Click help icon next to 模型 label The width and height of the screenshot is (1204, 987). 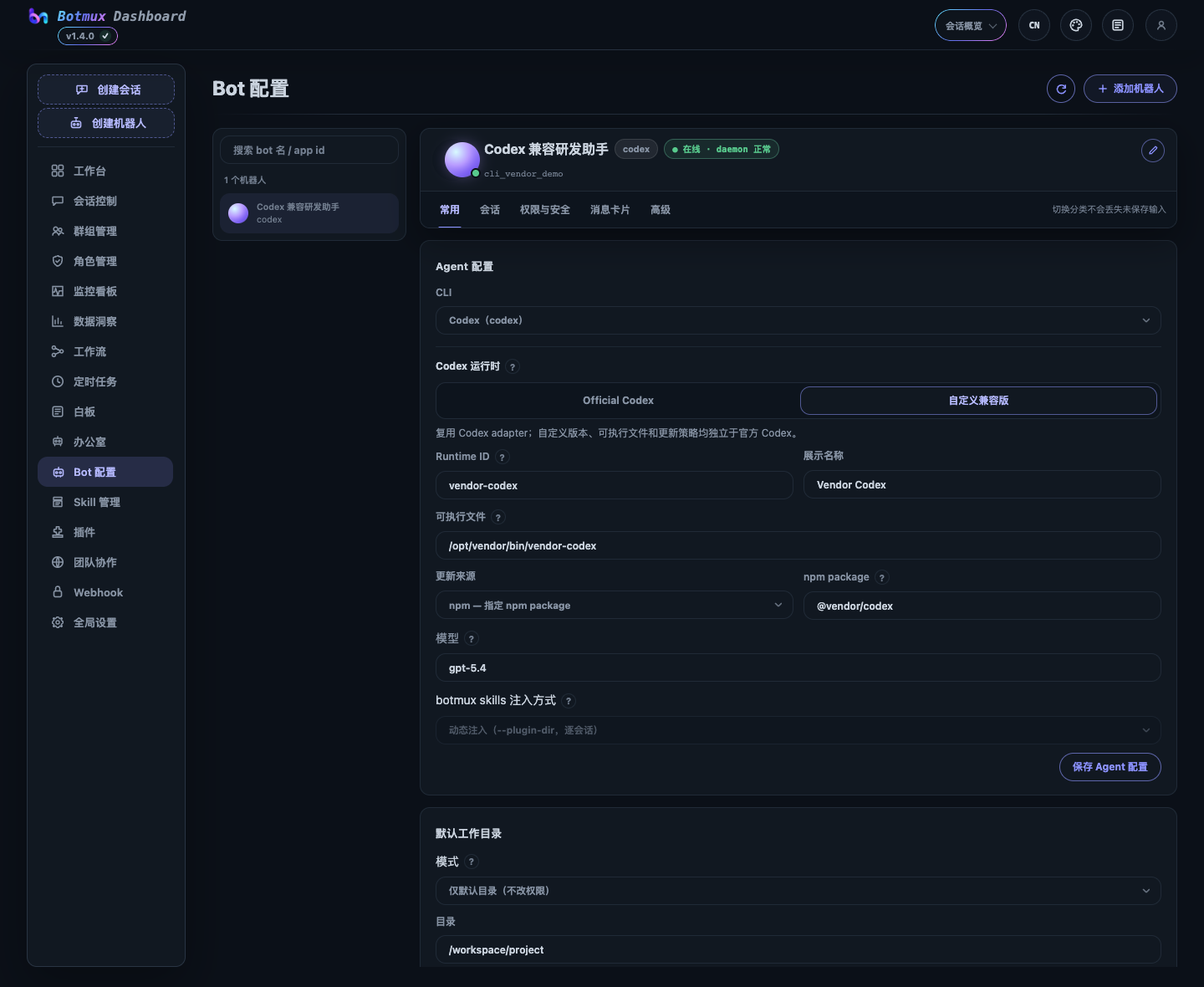472,638
